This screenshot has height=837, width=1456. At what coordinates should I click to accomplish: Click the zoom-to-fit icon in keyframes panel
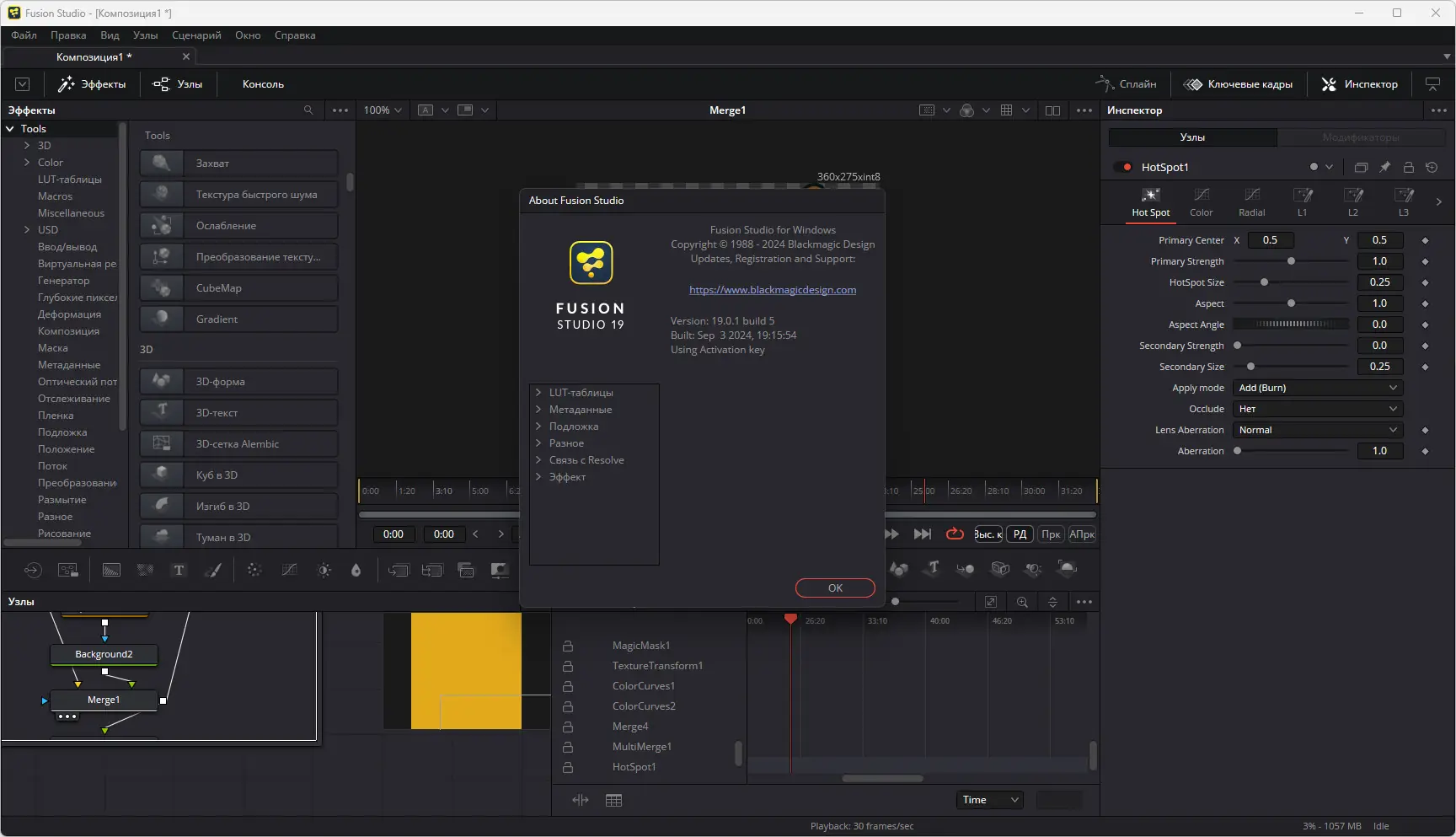click(x=991, y=602)
